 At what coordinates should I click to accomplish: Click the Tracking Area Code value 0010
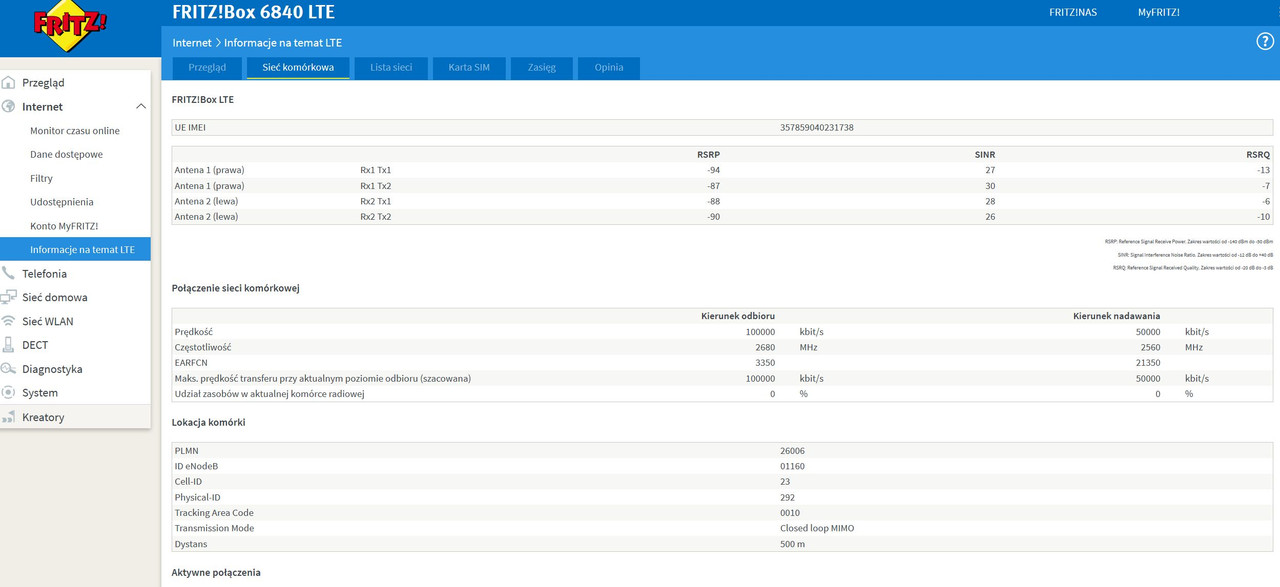pos(790,513)
